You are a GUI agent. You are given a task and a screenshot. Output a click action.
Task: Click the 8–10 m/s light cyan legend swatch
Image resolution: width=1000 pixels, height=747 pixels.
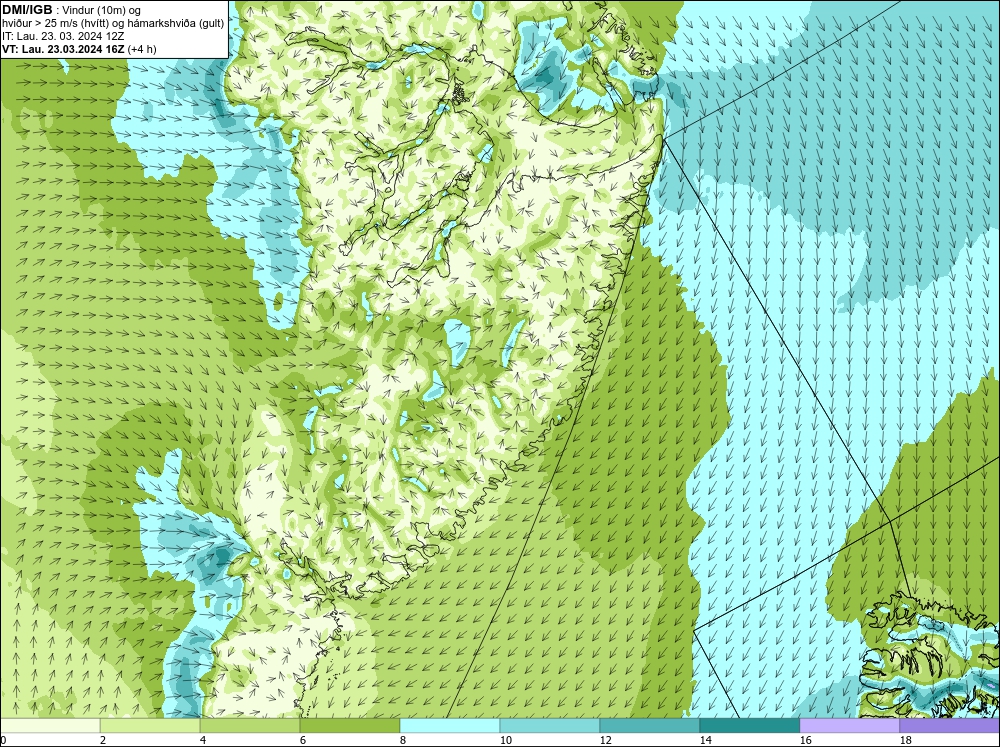pyautogui.click(x=450, y=725)
